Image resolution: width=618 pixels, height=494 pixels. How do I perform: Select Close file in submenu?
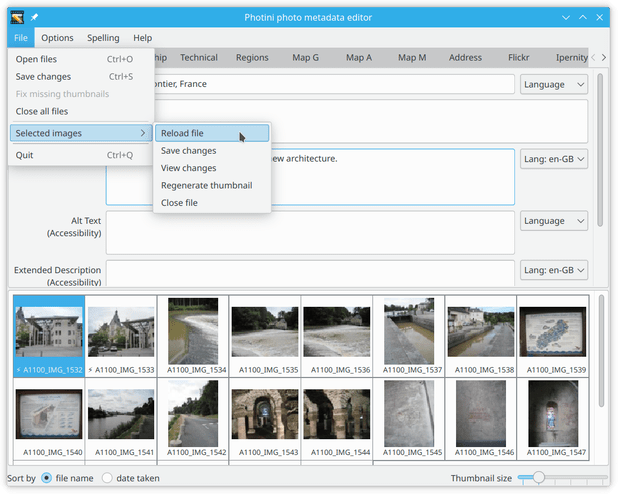point(212,203)
